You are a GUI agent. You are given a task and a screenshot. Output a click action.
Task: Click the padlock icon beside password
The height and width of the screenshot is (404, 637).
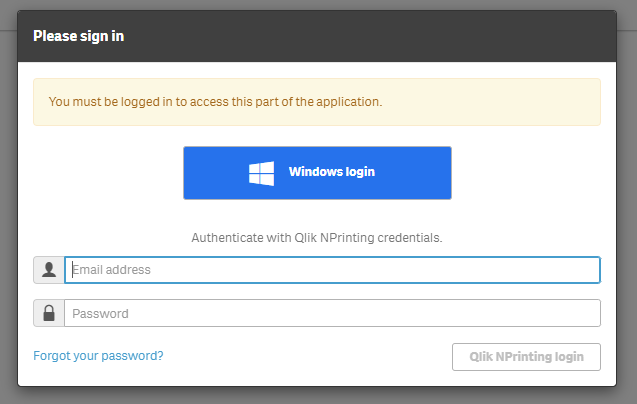pyautogui.click(x=48, y=313)
